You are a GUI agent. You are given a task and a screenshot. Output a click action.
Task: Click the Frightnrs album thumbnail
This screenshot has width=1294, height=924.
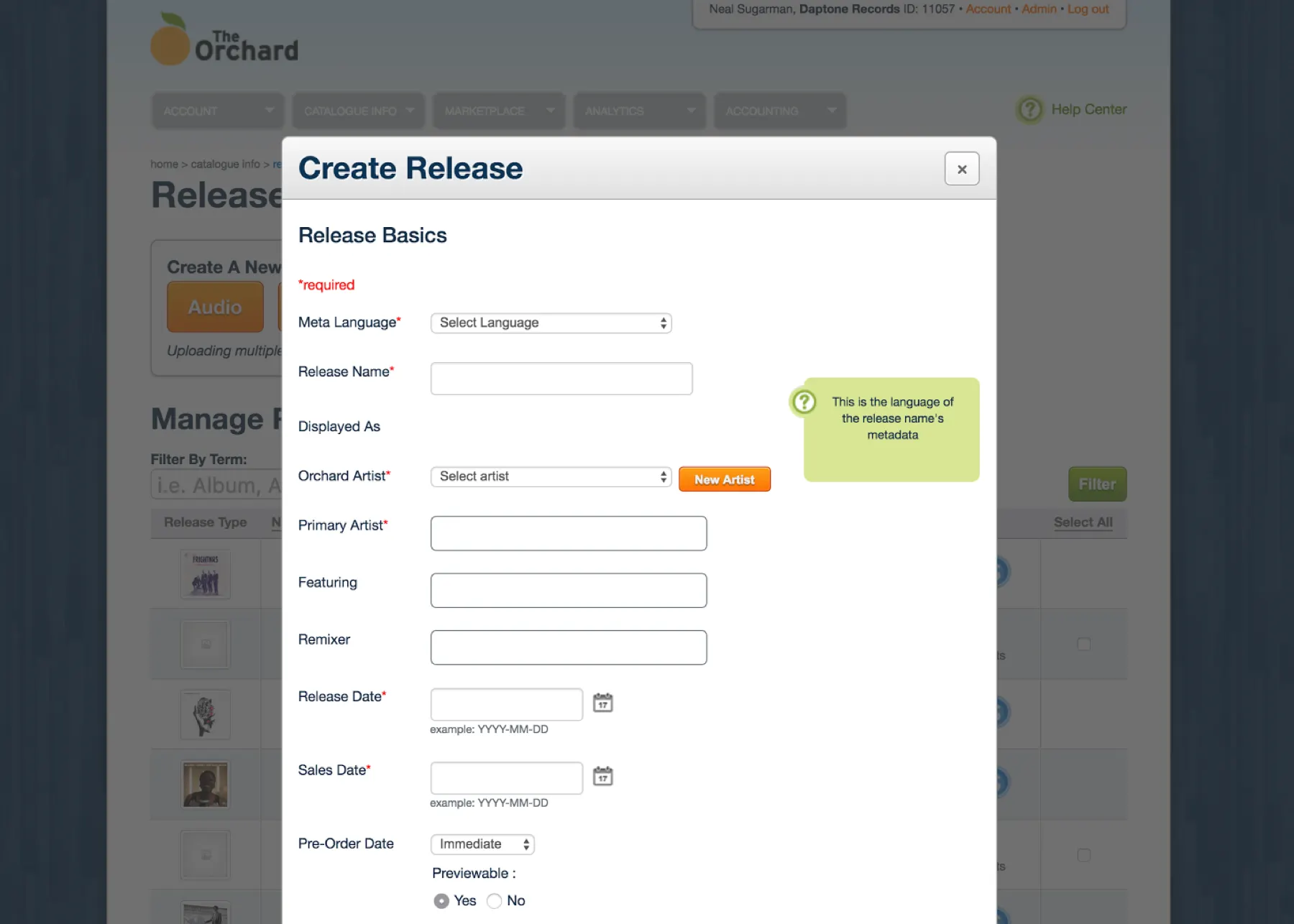(206, 574)
